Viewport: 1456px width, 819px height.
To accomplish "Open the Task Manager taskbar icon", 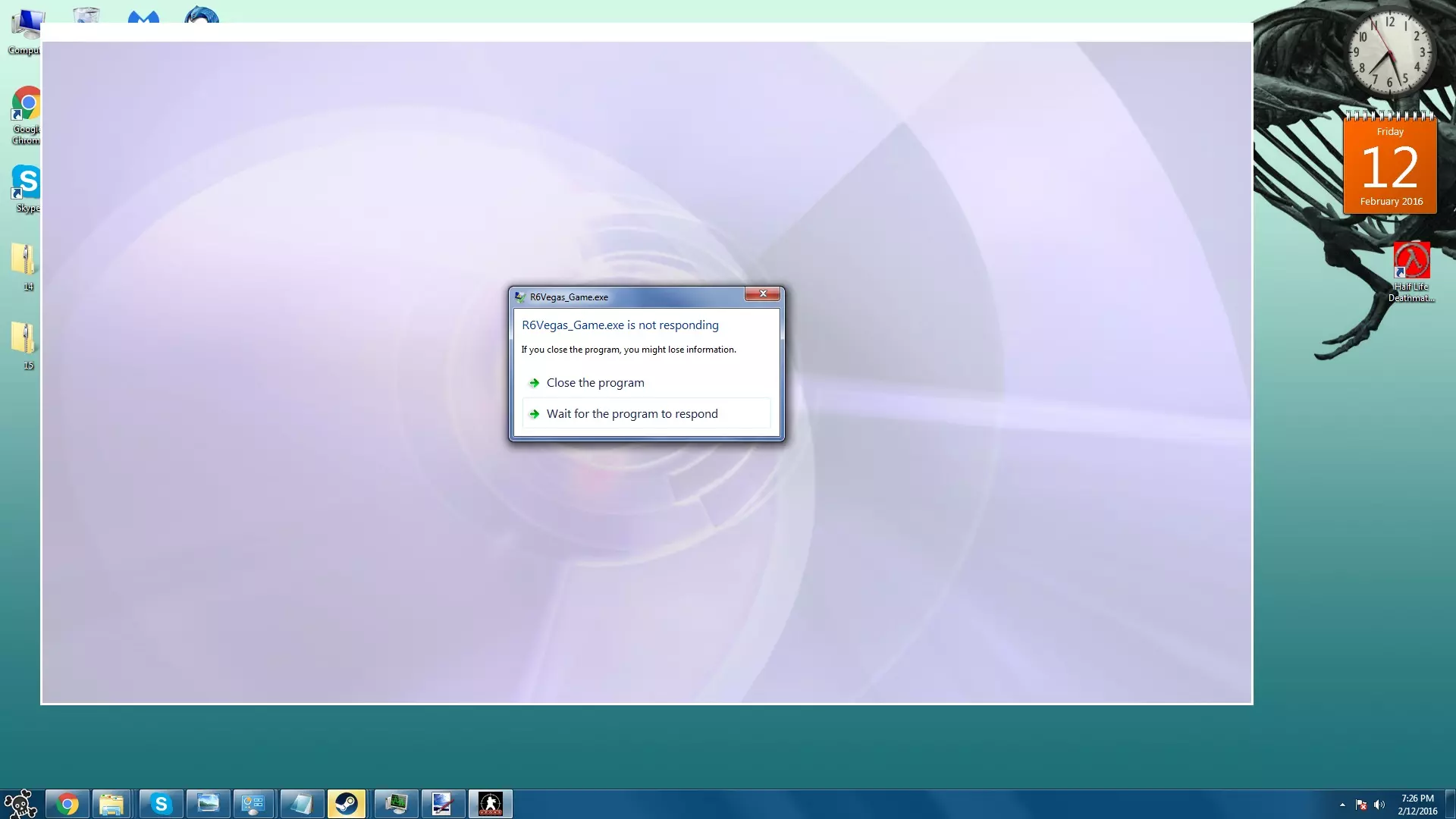I will coord(396,804).
